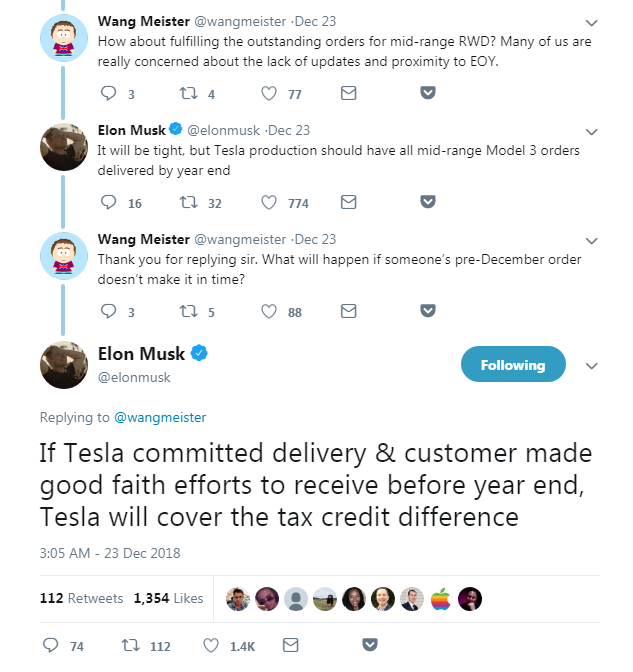Viewport: 633px width, 672px height.
Task: Like Wang Meister's pre-December order tweet
Action: tap(268, 311)
